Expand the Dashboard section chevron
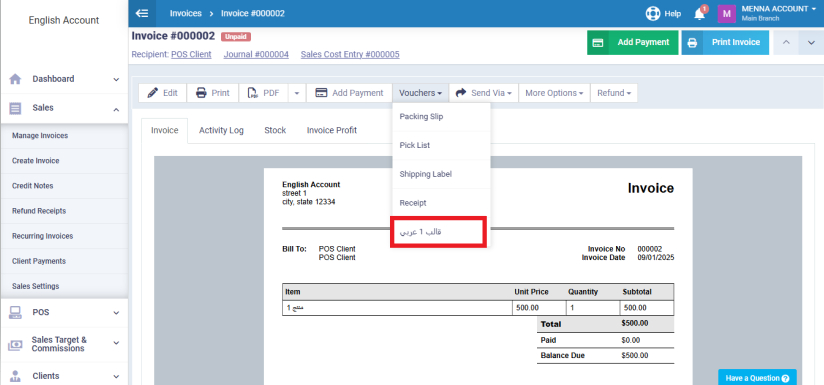824x385 pixels. (116, 79)
